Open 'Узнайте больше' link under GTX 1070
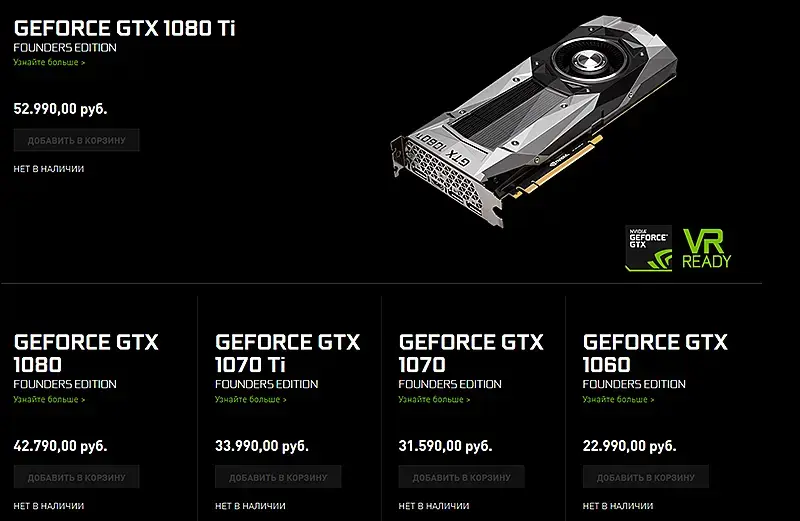Screen dimensions: 800x521 pos(434,400)
